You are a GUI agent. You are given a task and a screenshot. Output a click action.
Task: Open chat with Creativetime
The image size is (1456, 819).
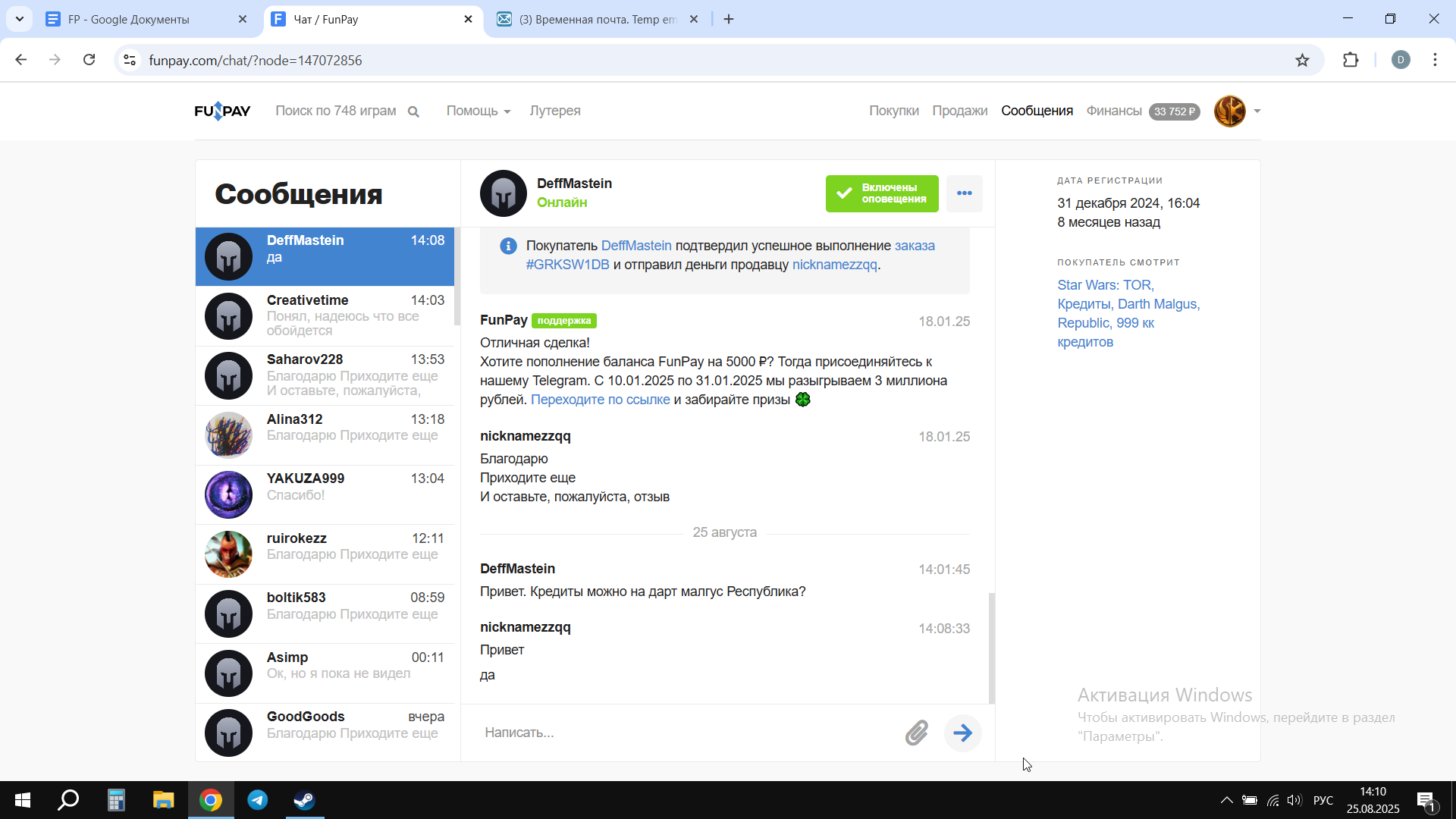pyautogui.click(x=325, y=315)
